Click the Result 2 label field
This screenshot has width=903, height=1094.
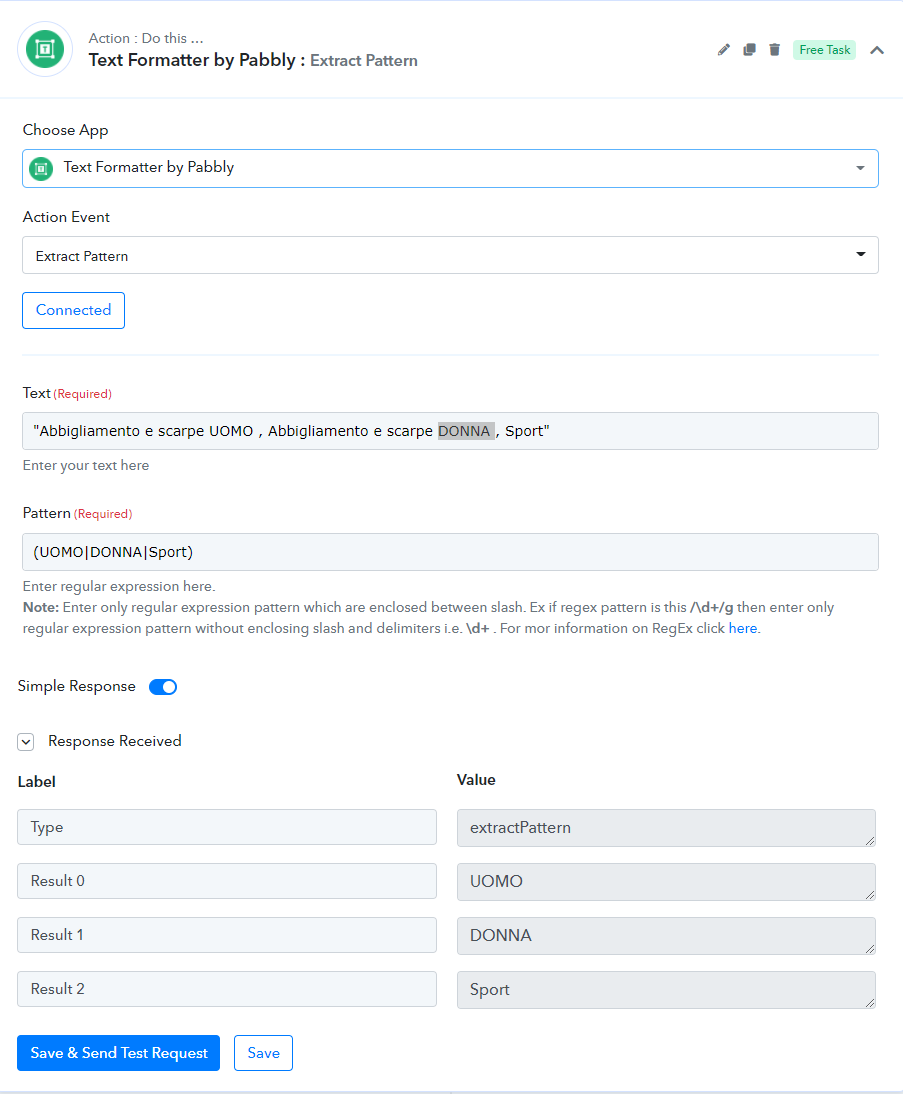point(227,989)
